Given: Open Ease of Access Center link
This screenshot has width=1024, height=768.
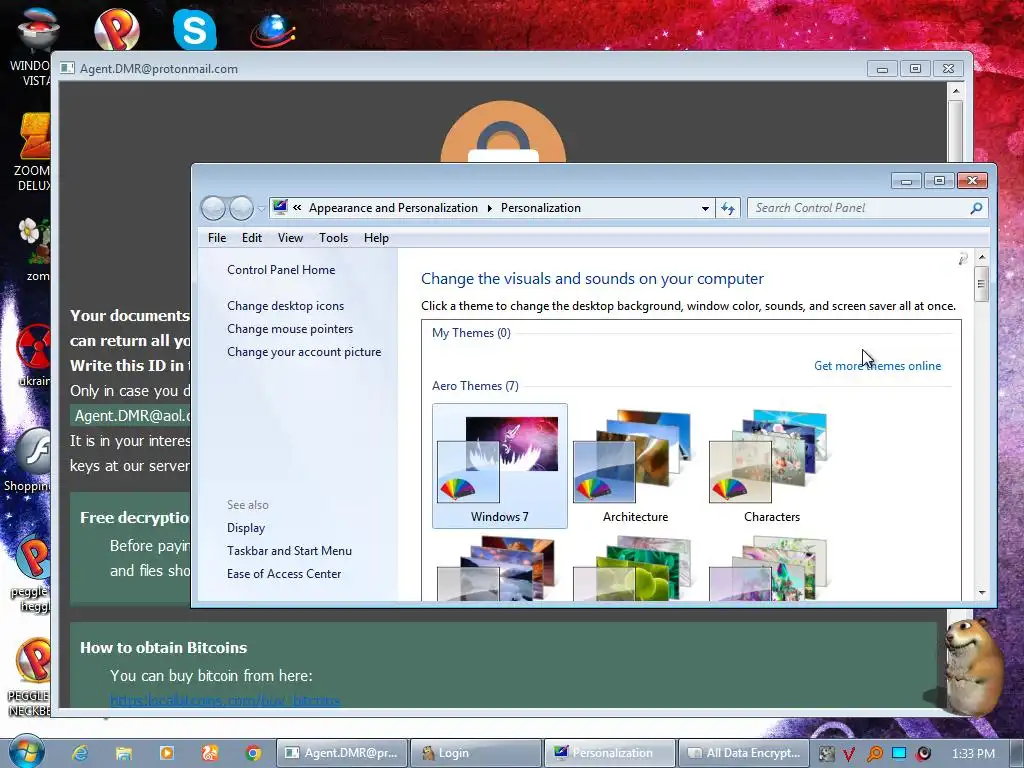Looking at the screenshot, I should coord(284,573).
